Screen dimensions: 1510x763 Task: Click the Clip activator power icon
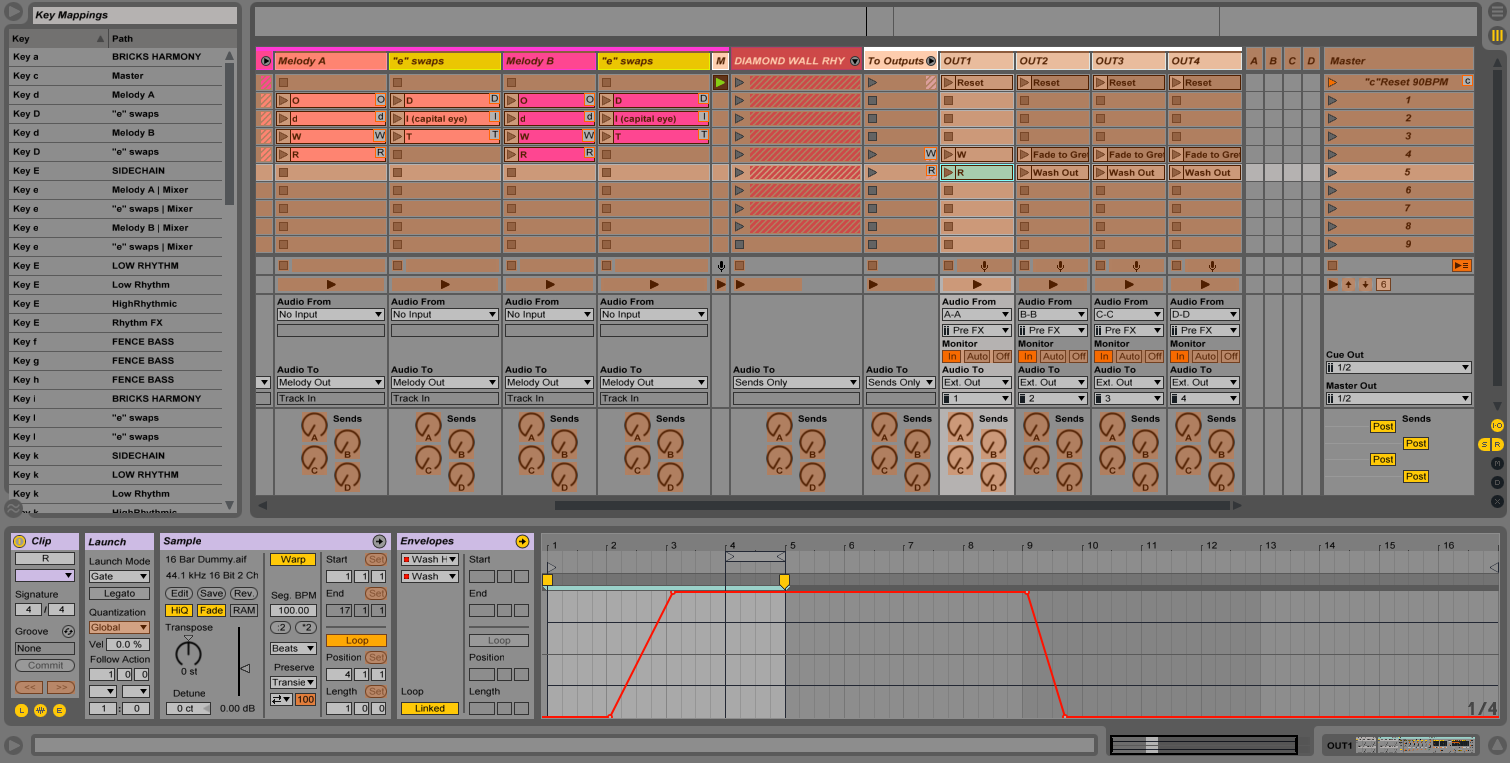pyautogui.click(x=19, y=541)
